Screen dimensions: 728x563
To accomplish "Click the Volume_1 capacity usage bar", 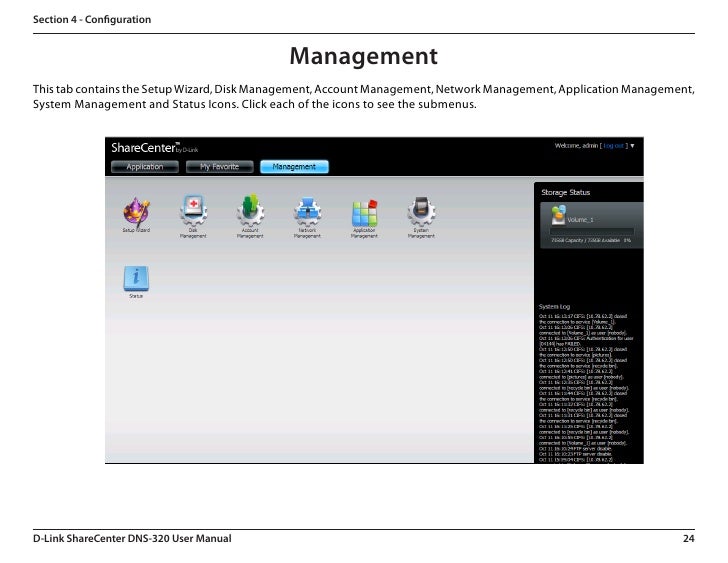I will pyautogui.click(x=592, y=231).
